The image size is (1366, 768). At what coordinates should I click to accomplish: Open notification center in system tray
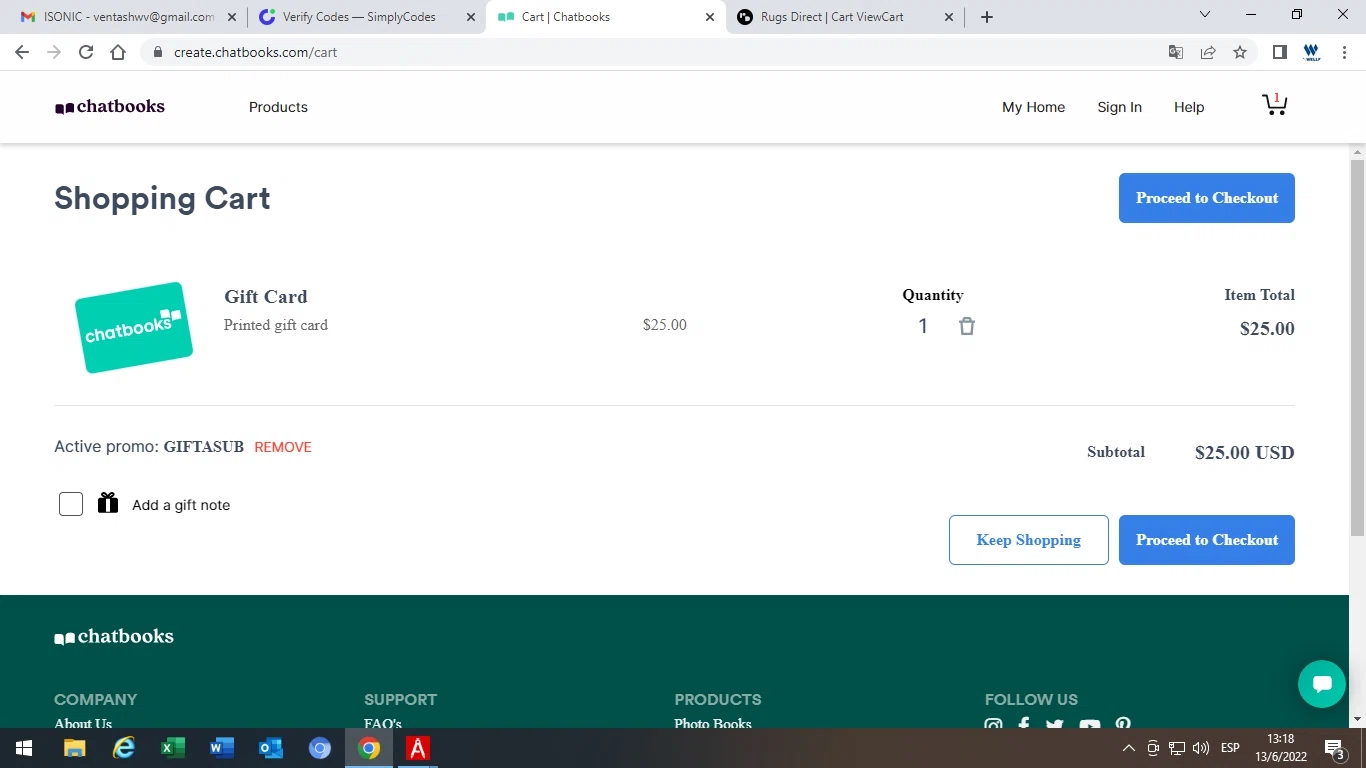pyautogui.click(x=1334, y=748)
